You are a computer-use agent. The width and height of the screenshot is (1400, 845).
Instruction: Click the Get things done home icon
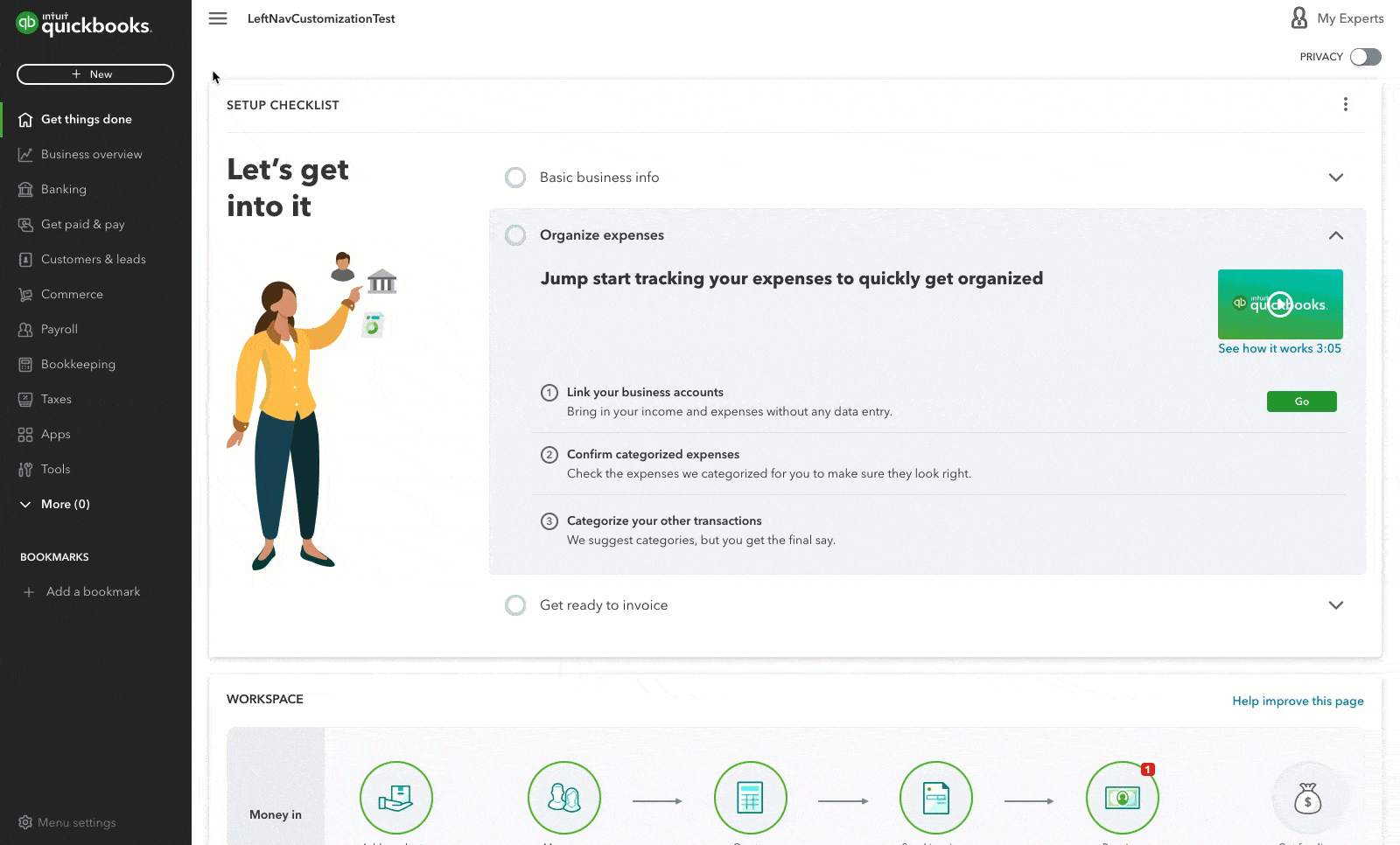click(25, 120)
